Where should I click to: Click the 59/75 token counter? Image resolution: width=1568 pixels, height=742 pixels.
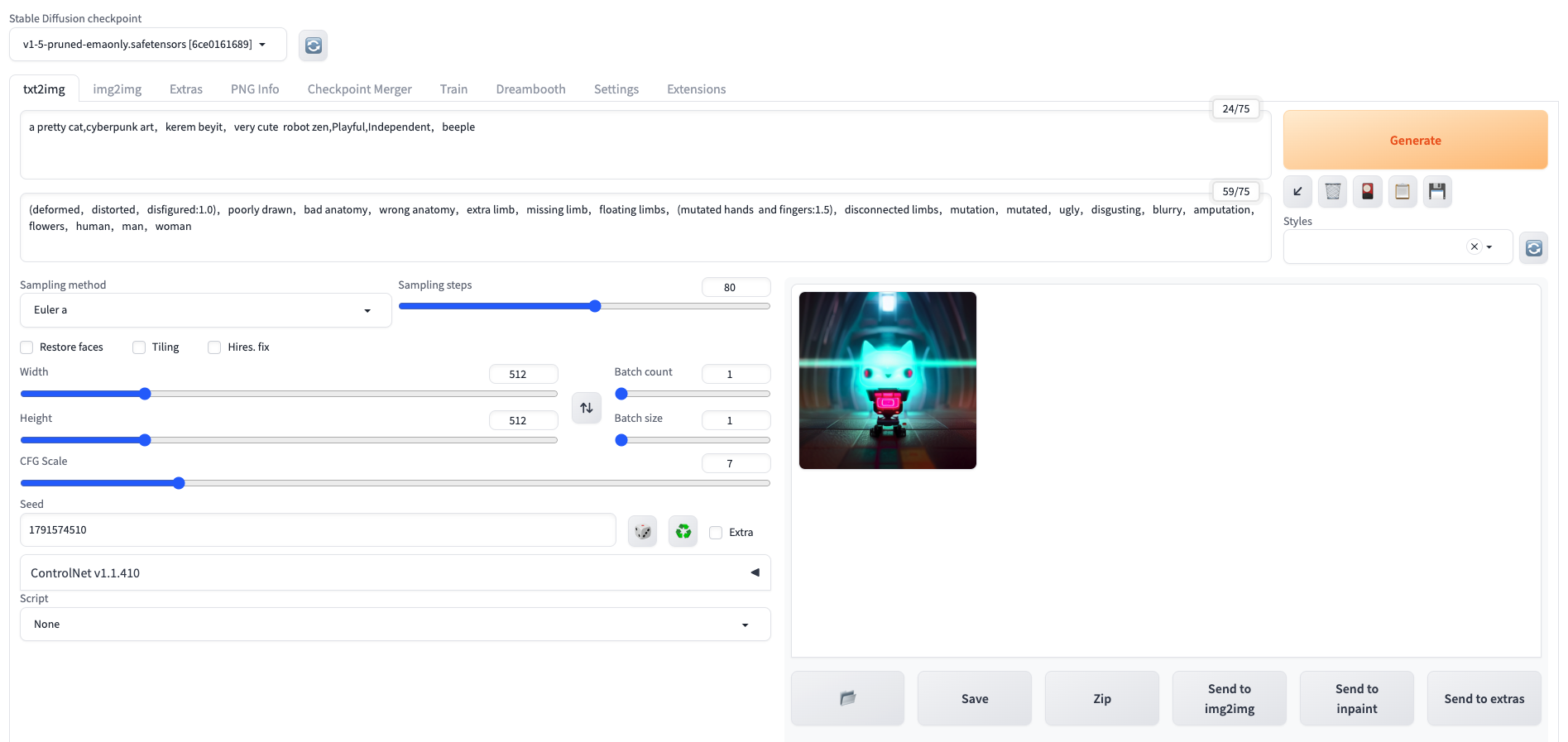click(x=1236, y=192)
